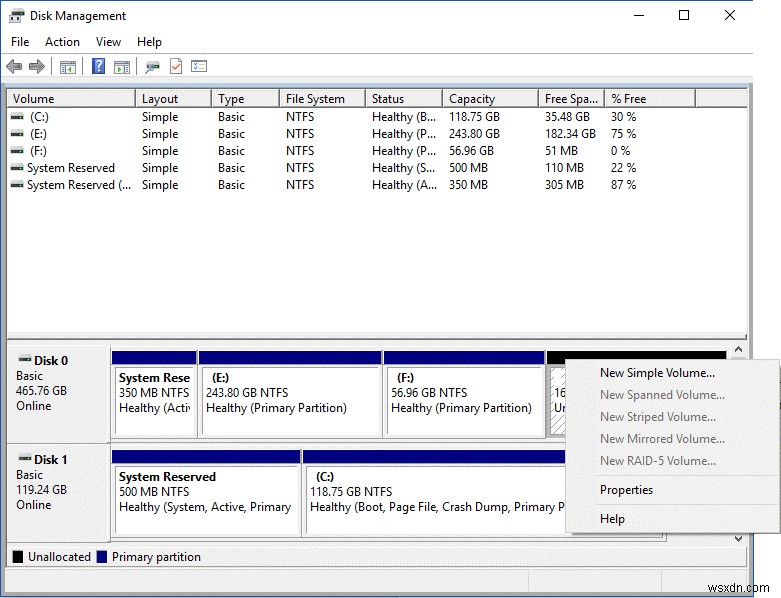Click drive icon of System Reserved 500 MB row
This screenshot has width=781, height=598.
17,168
